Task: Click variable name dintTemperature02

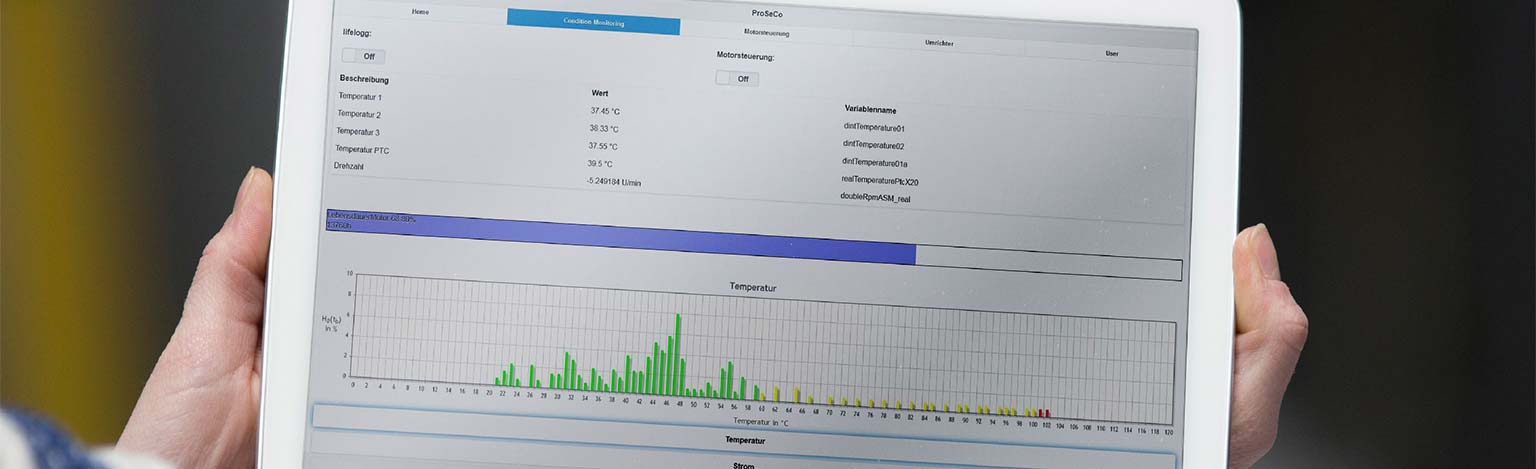Action: click(x=873, y=145)
